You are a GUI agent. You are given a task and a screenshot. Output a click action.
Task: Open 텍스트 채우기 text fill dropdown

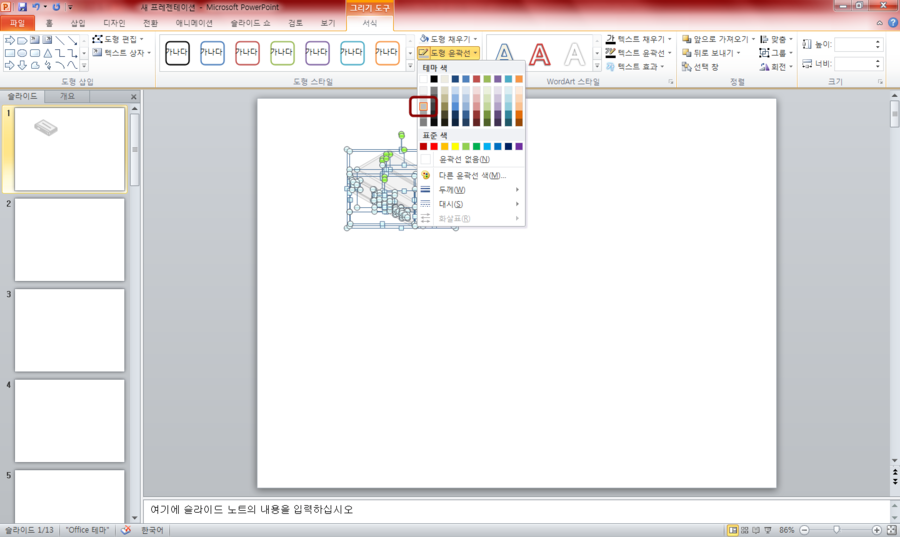pos(638,39)
